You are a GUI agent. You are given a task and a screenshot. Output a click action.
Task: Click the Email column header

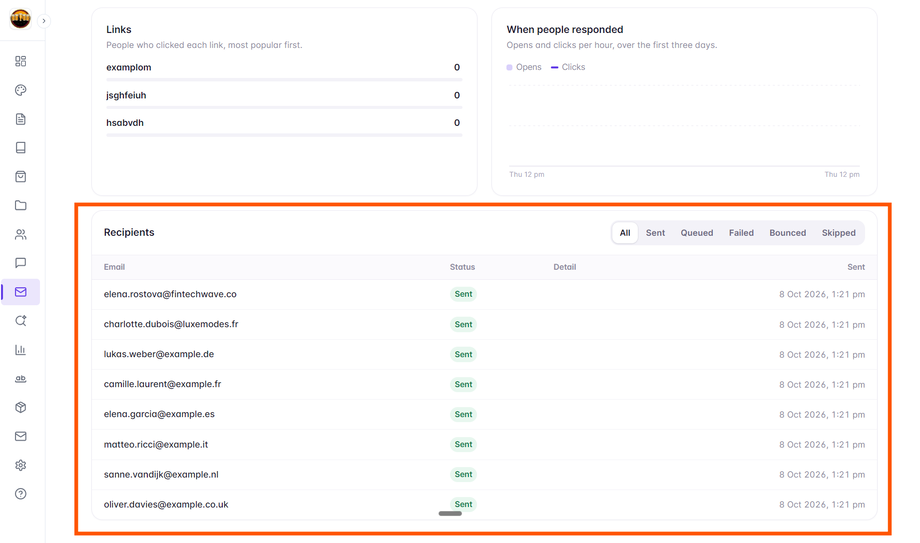point(114,267)
